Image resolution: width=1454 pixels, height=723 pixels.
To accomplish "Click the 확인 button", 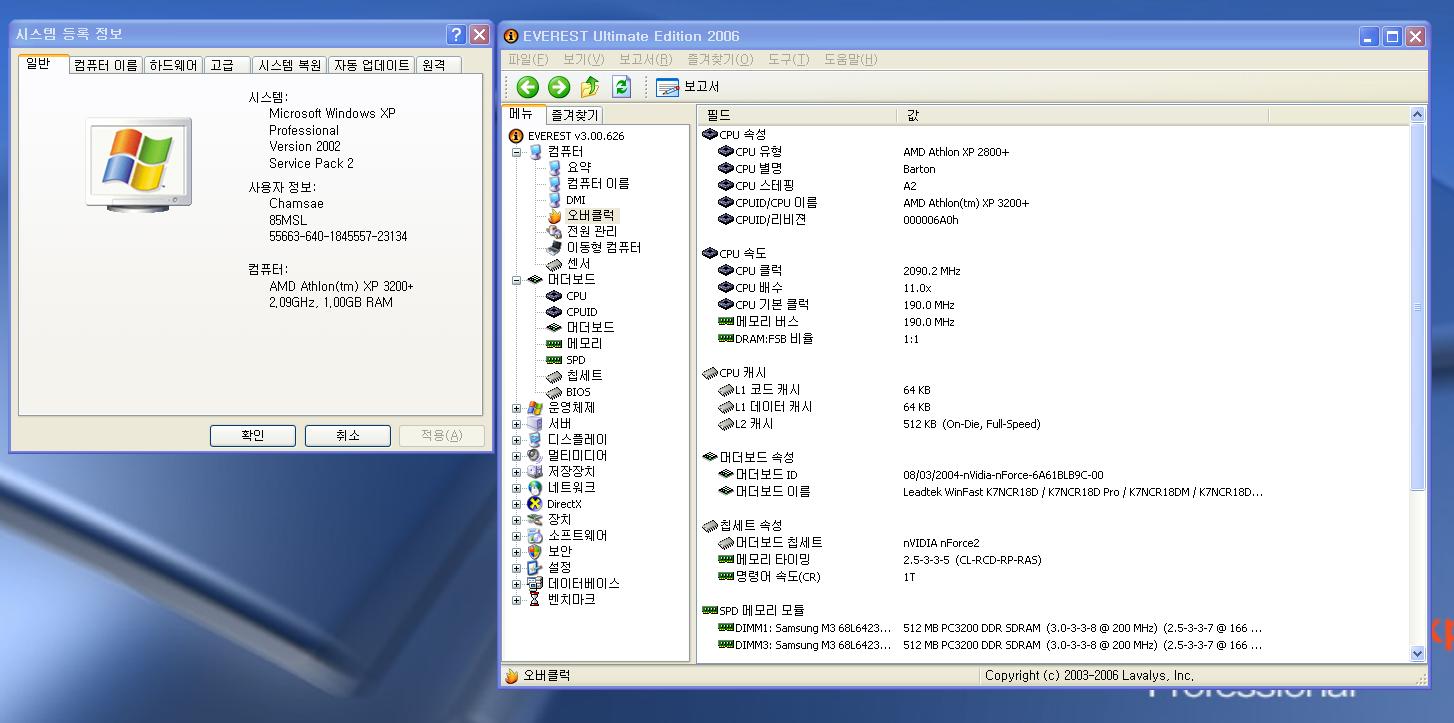I will 252,436.
